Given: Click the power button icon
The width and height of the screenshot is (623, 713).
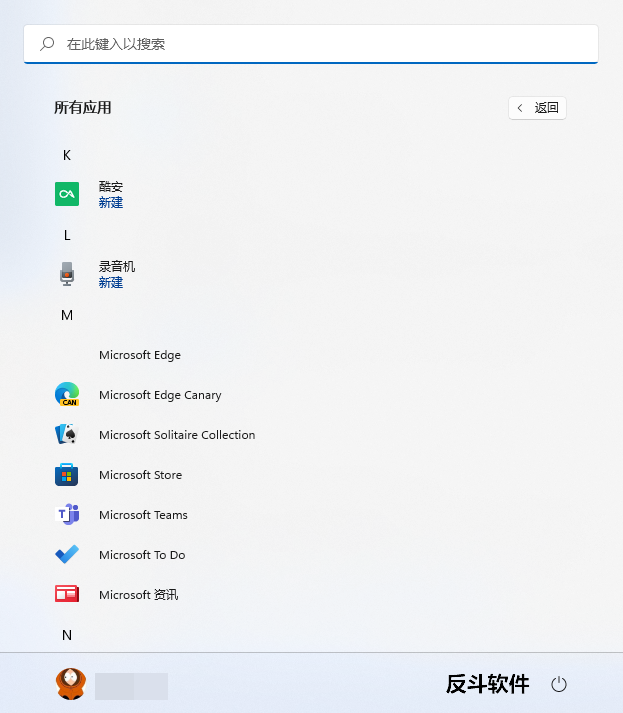Looking at the screenshot, I should (559, 684).
